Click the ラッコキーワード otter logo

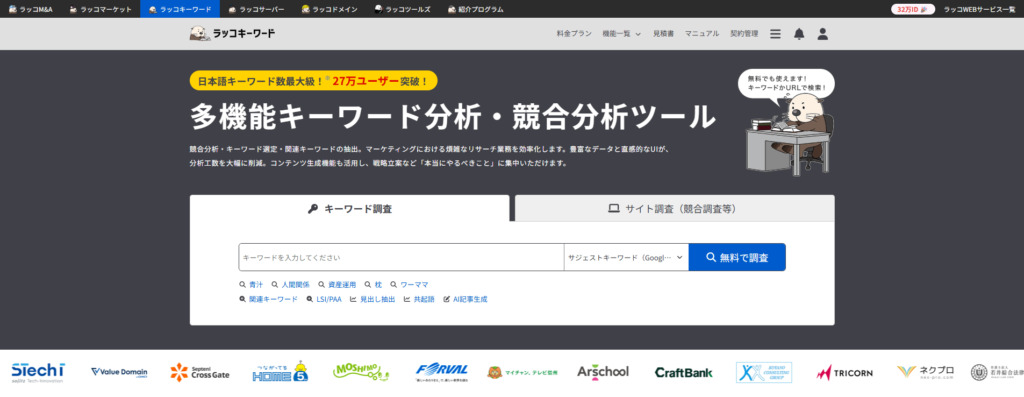tap(232, 33)
